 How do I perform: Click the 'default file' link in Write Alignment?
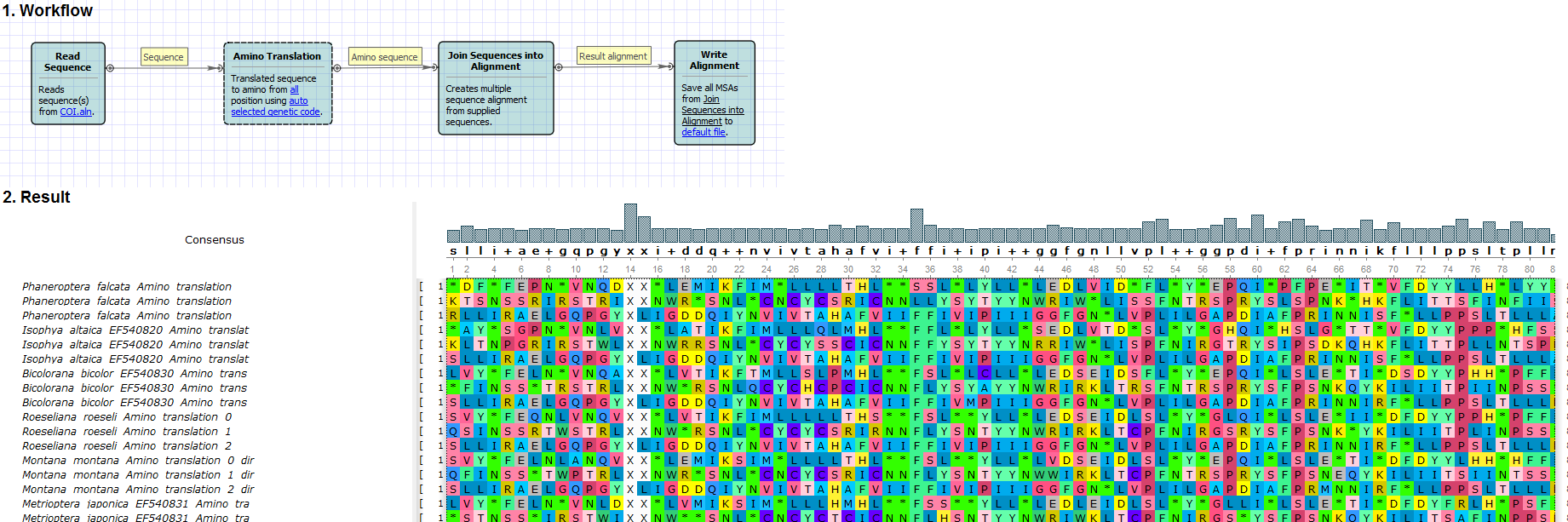click(703, 132)
